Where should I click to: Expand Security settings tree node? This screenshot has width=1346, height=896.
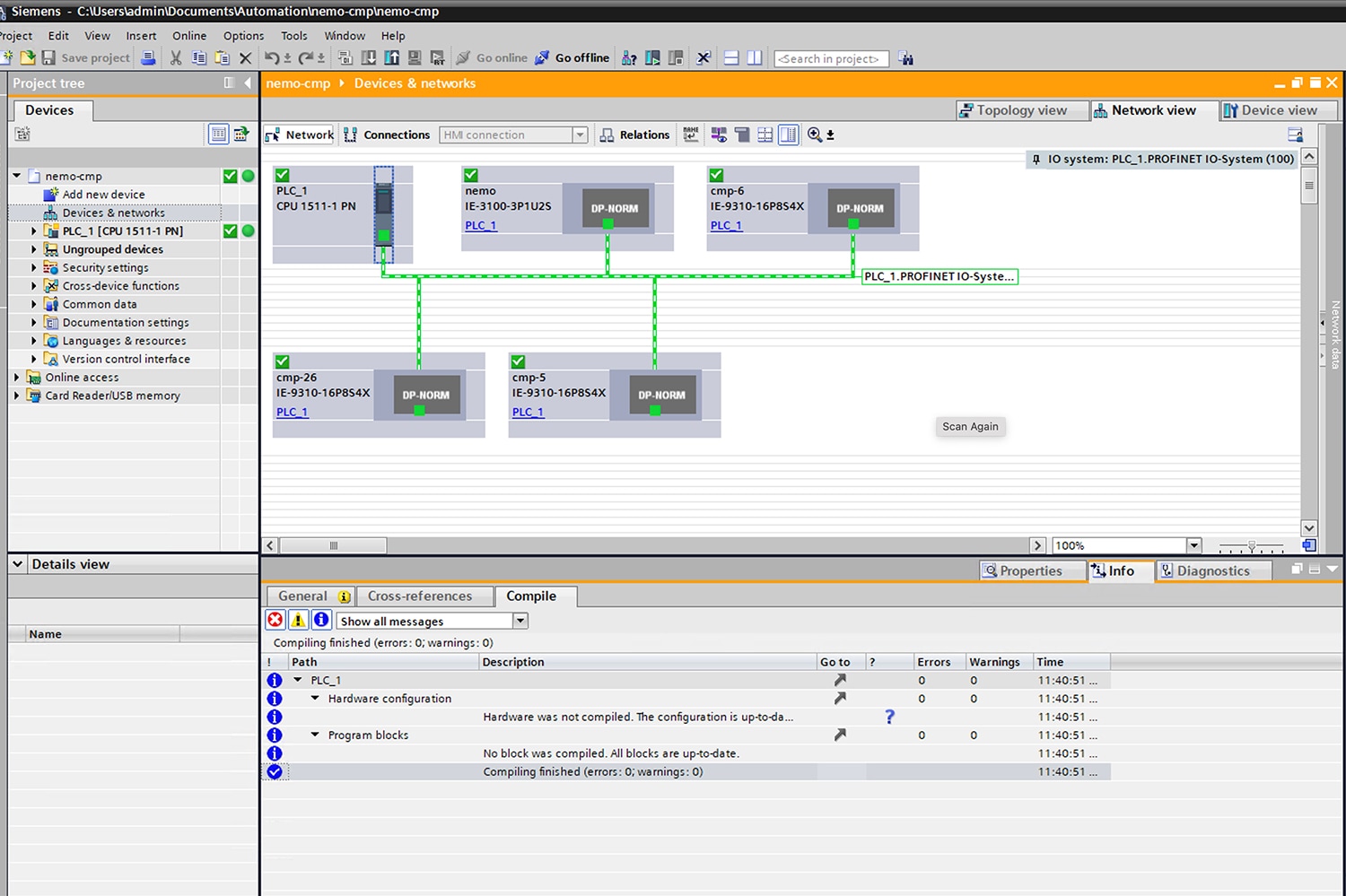tap(34, 267)
